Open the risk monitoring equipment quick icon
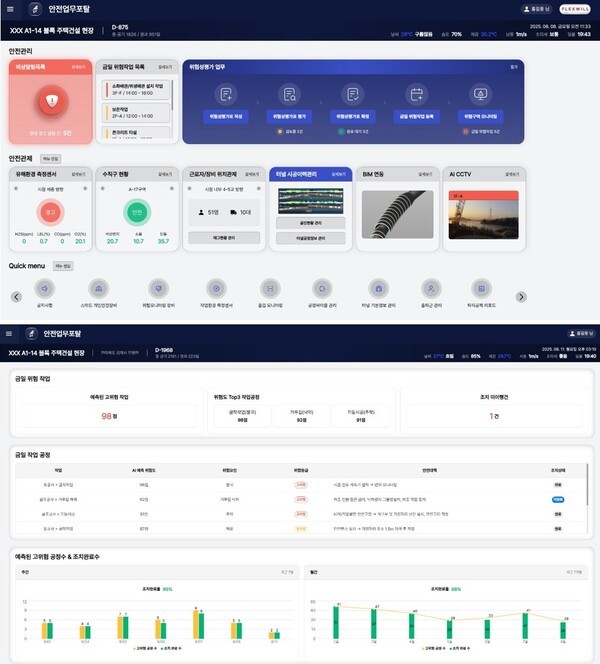The image size is (600, 664). coord(158,289)
